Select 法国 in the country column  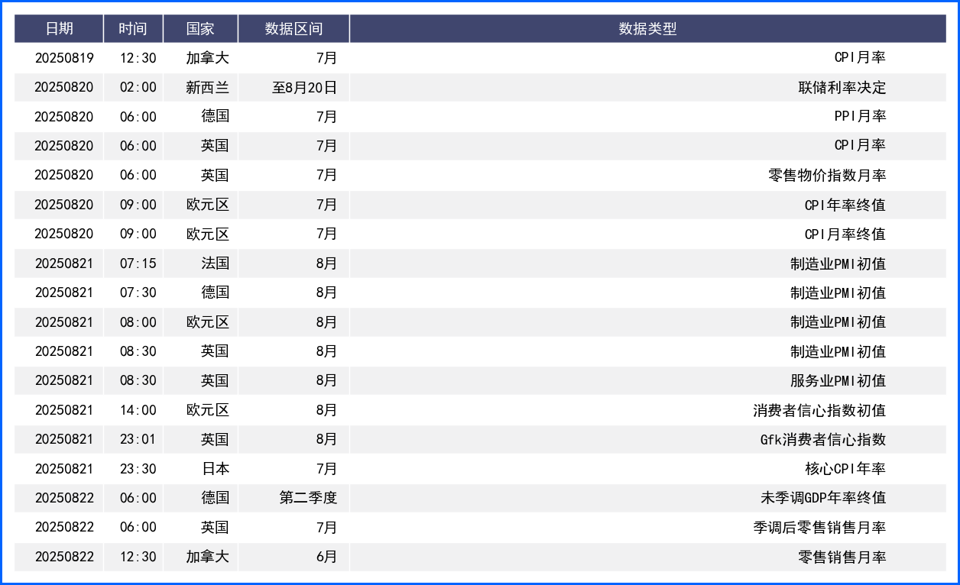click(x=215, y=263)
